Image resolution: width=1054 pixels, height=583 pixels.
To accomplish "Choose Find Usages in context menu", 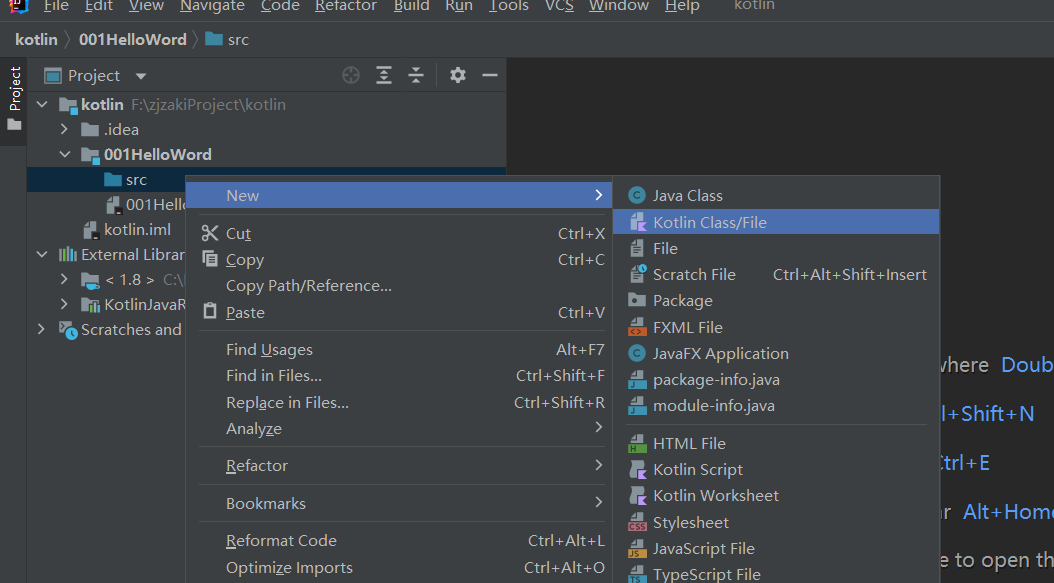I will click(x=401, y=350).
